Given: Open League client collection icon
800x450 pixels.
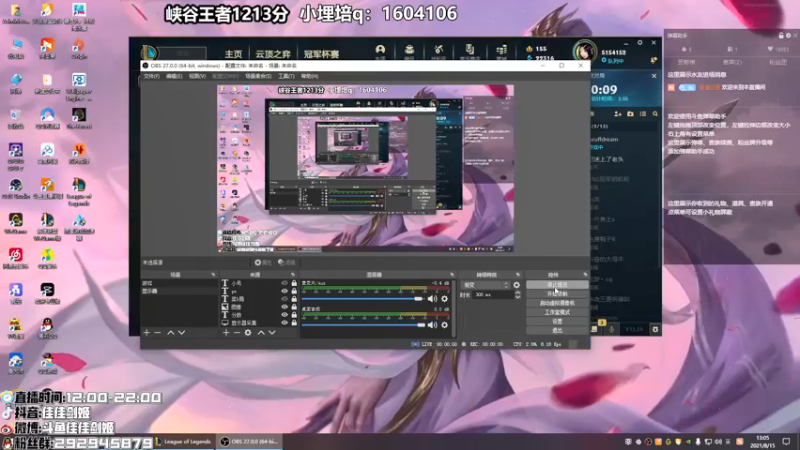Looking at the screenshot, I should pos(409,51).
